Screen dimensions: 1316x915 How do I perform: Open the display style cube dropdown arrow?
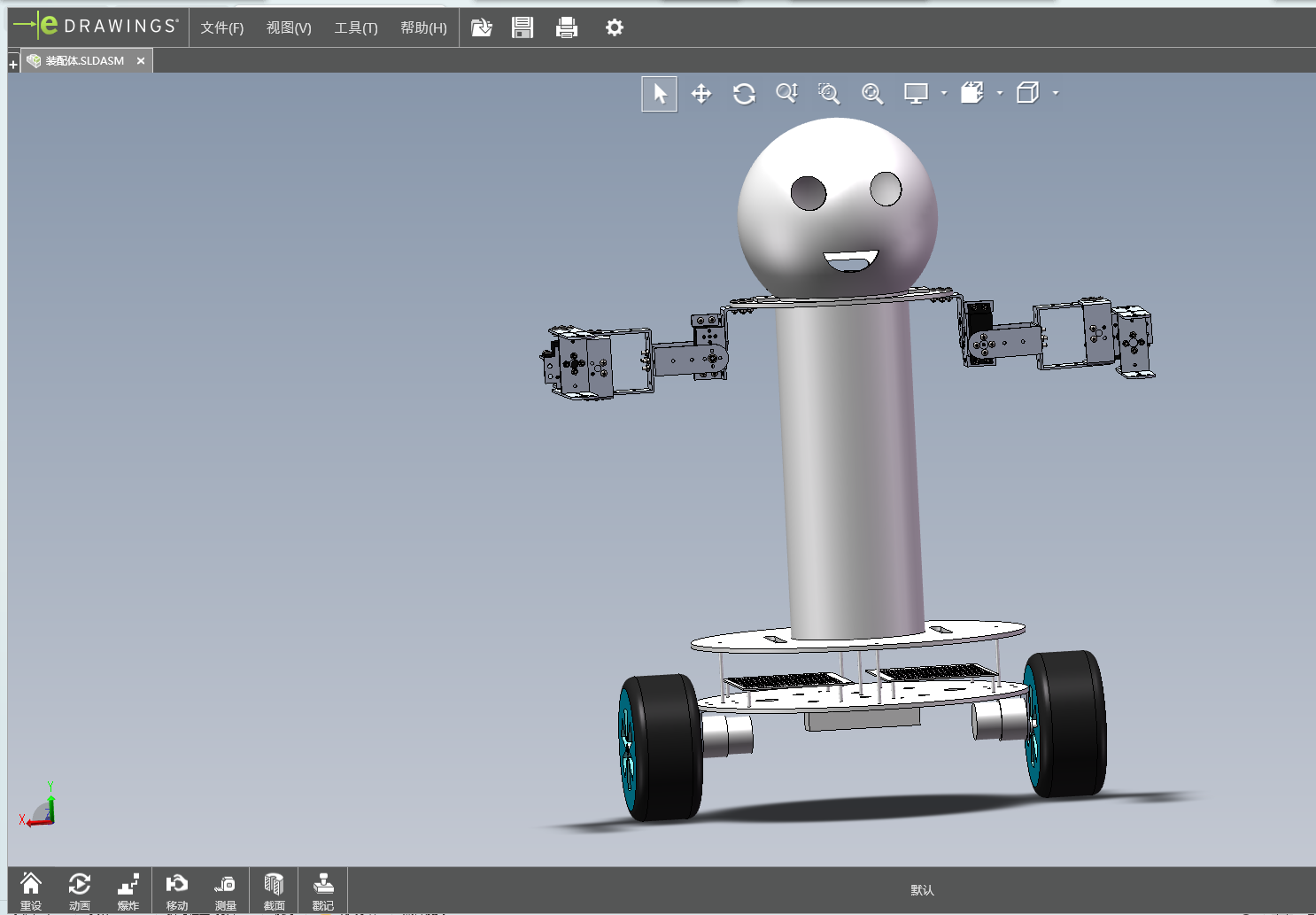[1056, 93]
